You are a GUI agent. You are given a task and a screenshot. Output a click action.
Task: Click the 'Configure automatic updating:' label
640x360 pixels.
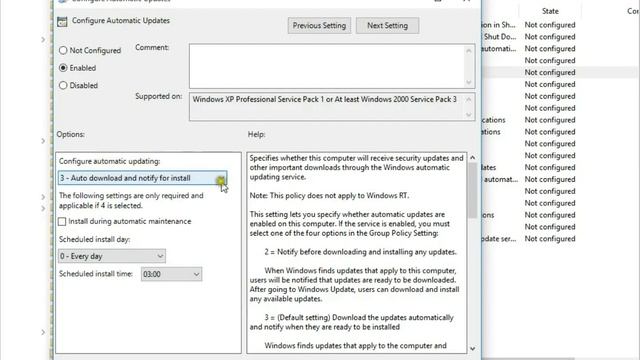click(109, 161)
